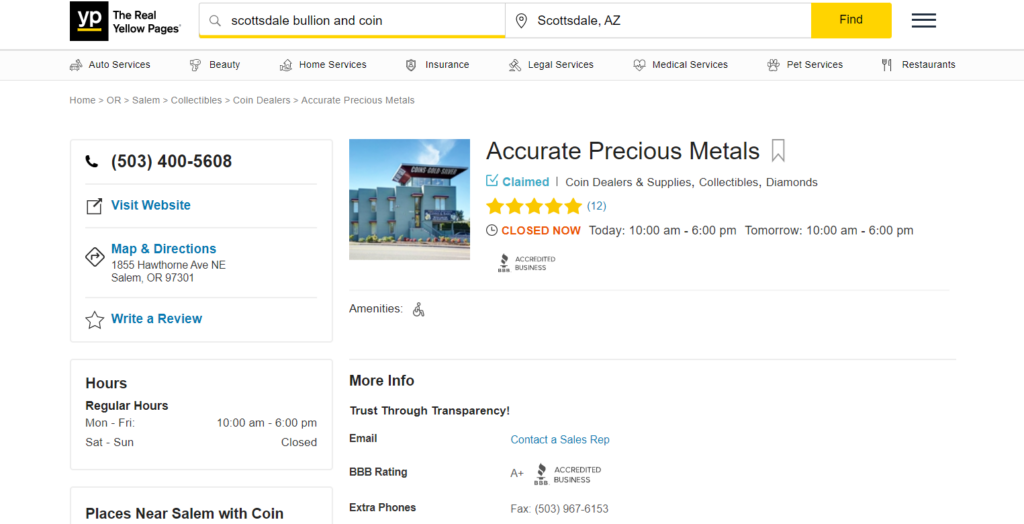Open the Auto Services category menu
The width and height of the screenshot is (1024, 524).
tap(110, 65)
